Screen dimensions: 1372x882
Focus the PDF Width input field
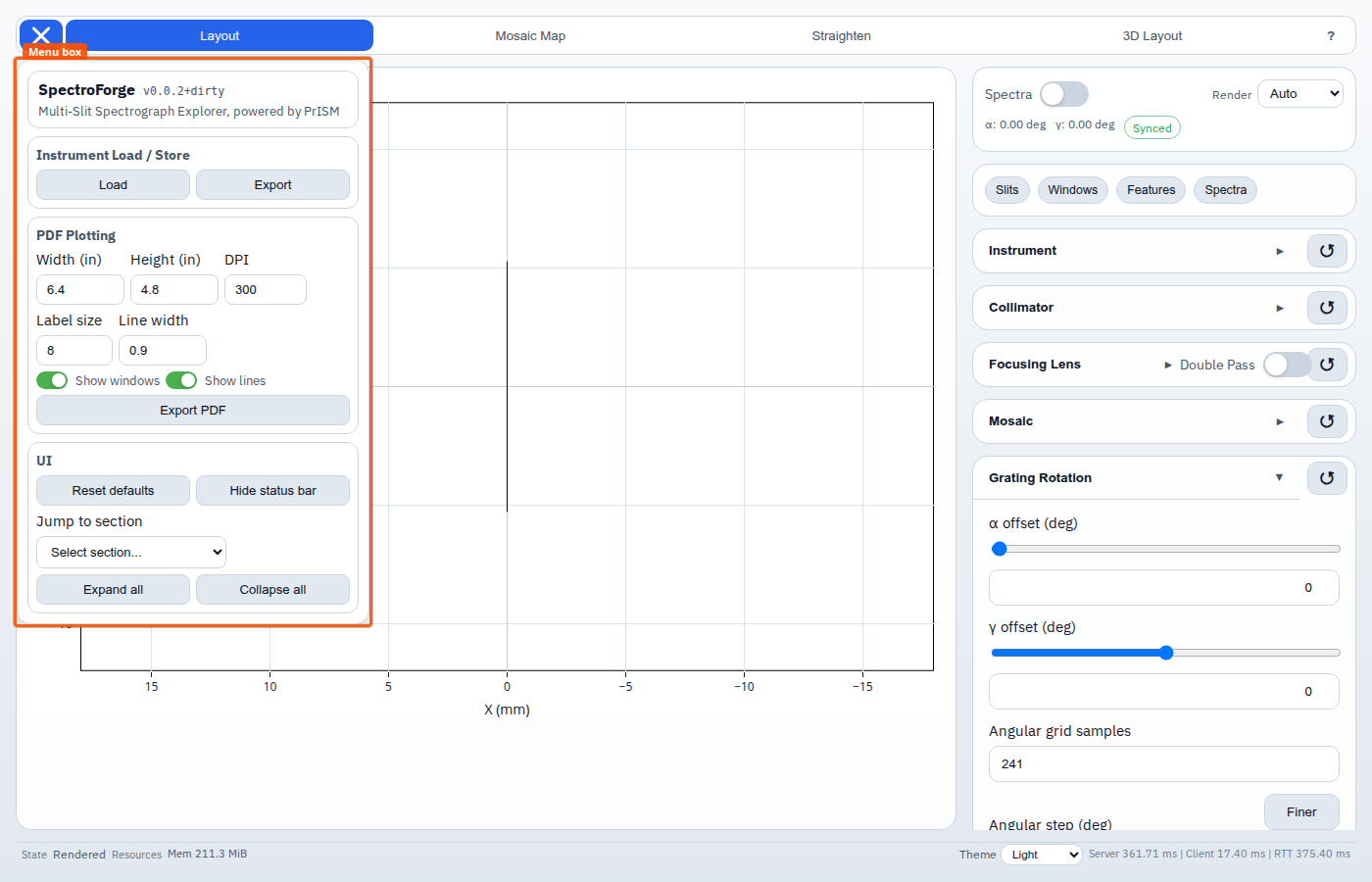pyautogui.click(x=80, y=290)
